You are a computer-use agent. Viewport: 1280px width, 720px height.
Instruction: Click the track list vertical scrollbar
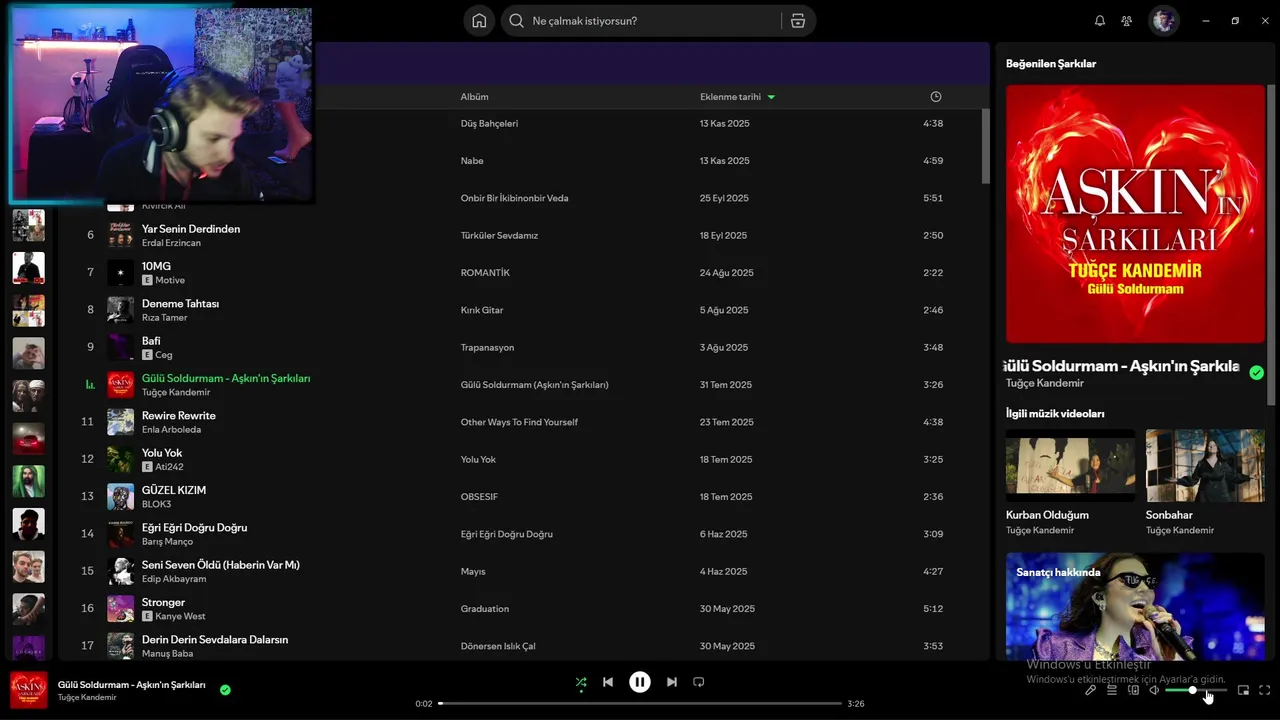click(x=985, y=146)
